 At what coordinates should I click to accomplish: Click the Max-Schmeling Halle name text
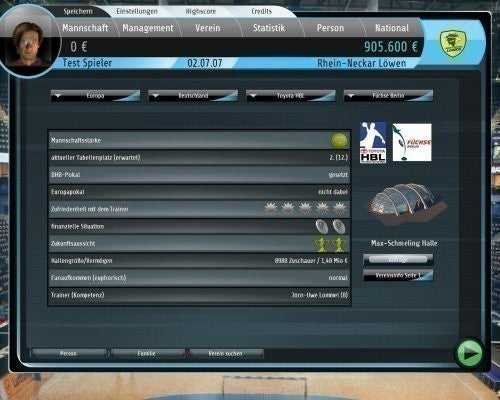coord(404,243)
